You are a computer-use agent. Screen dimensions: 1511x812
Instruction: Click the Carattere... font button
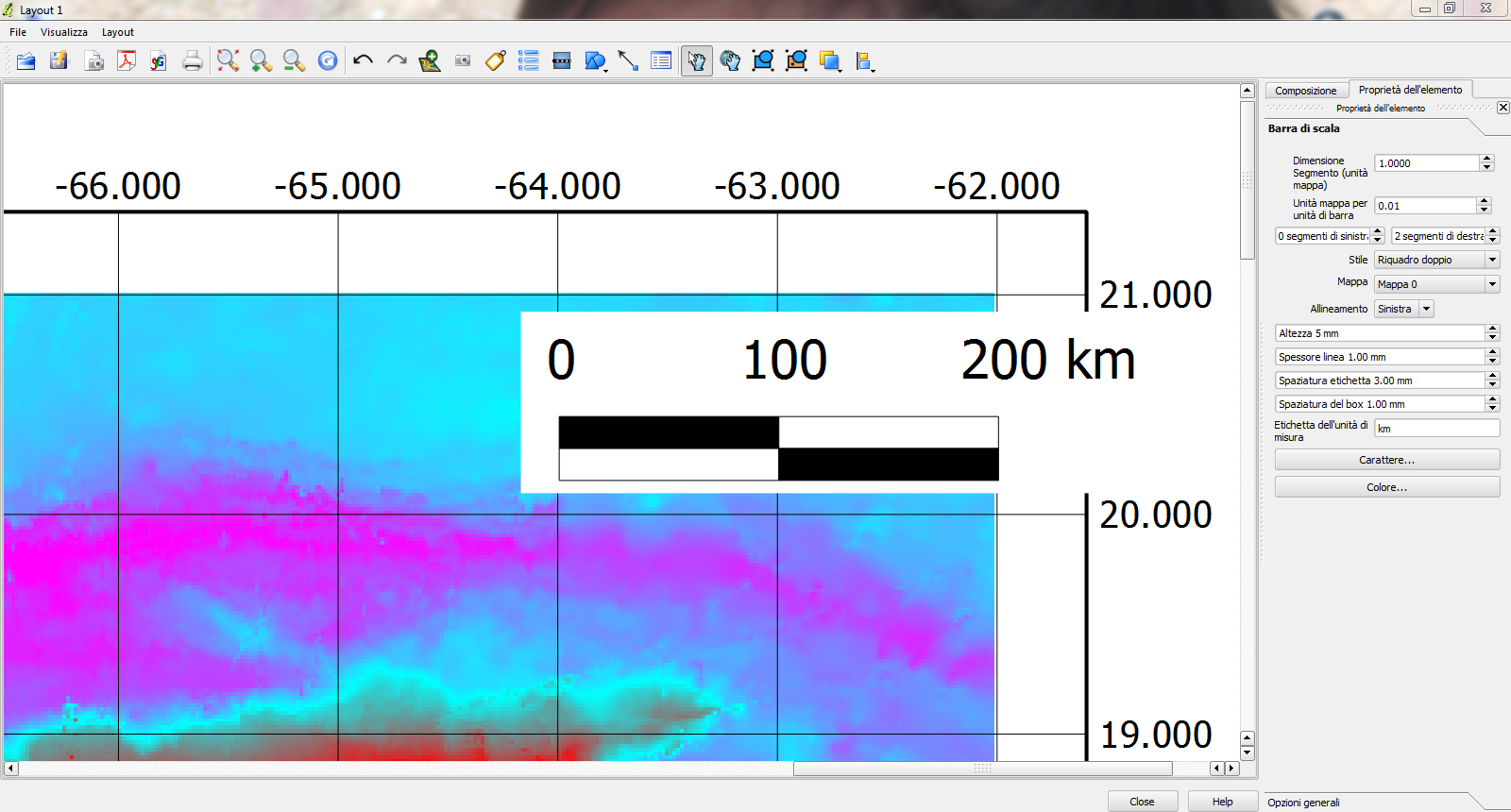(1386, 460)
